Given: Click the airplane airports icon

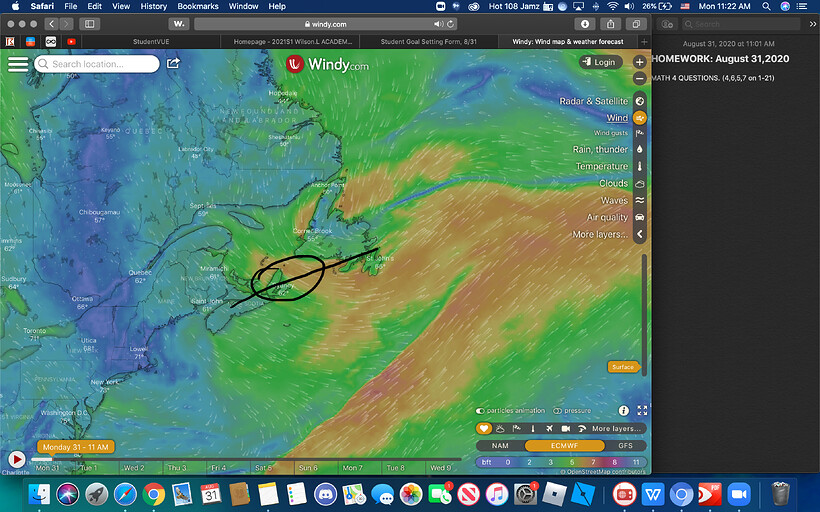Looking at the screenshot, I should coord(549,428).
